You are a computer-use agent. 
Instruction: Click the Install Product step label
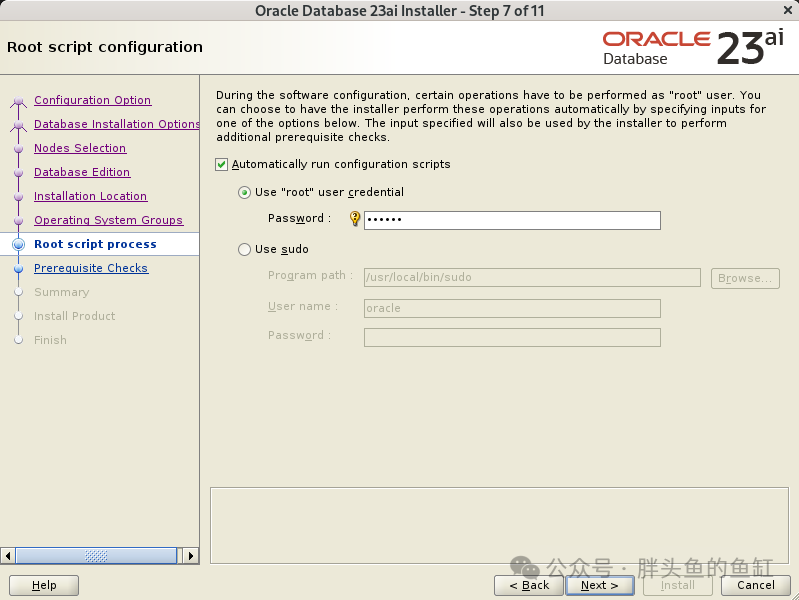click(74, 316)
